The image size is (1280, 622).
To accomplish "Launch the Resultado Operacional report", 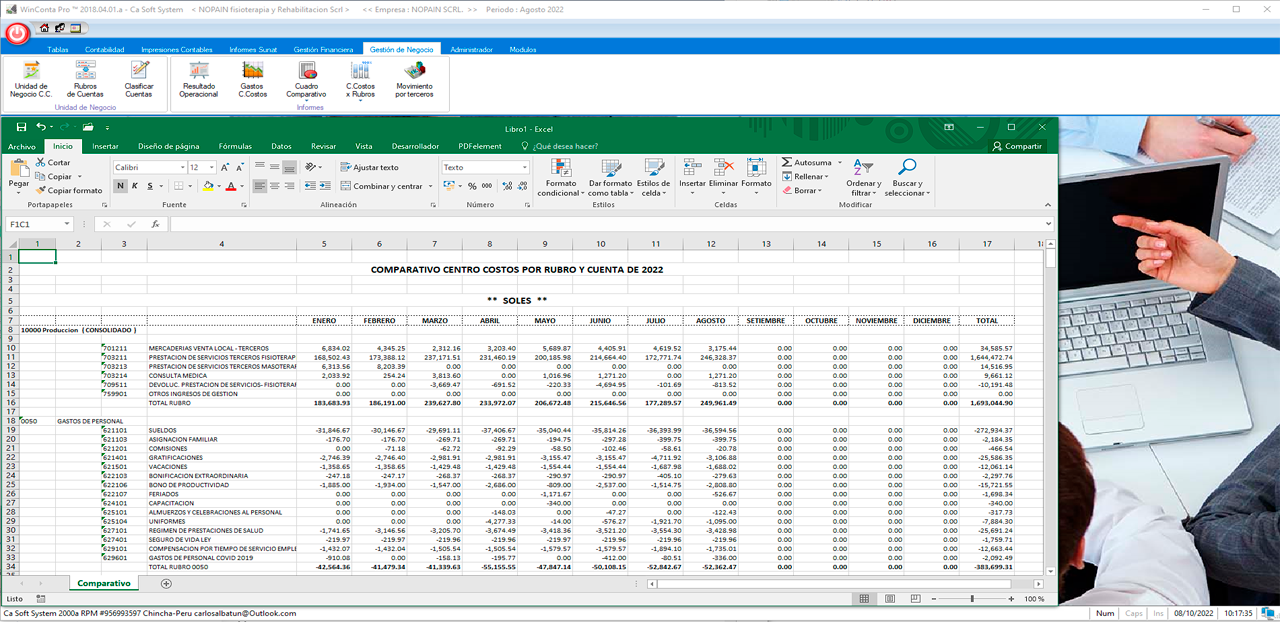I will tap(198, 78).
